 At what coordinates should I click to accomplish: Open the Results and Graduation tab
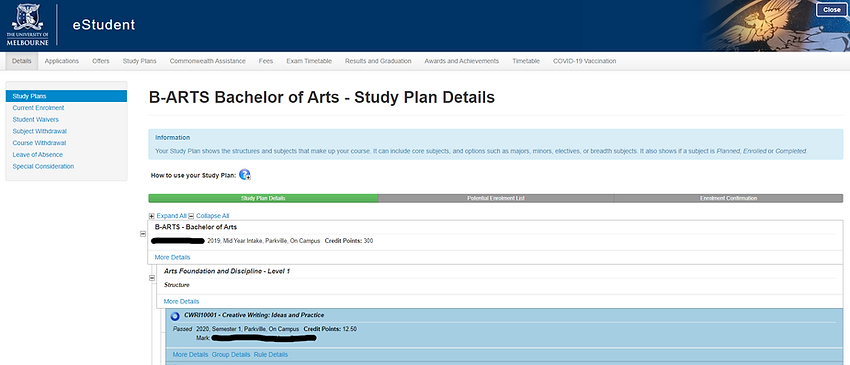pyautogui.click(x=378, y=61)
